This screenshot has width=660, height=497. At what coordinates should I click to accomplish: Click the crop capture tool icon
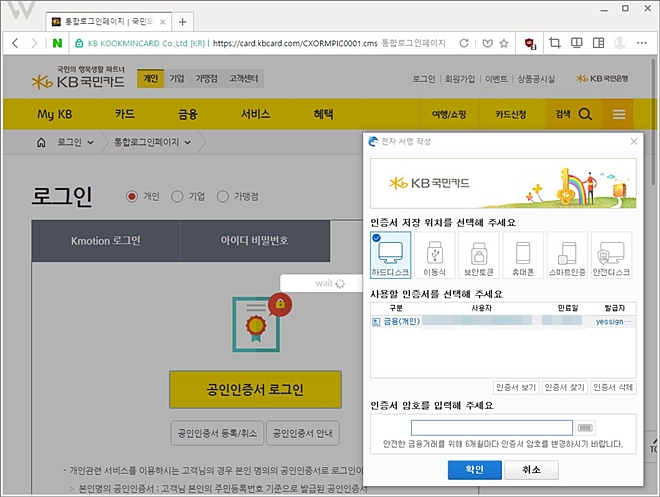pos(555,43)
